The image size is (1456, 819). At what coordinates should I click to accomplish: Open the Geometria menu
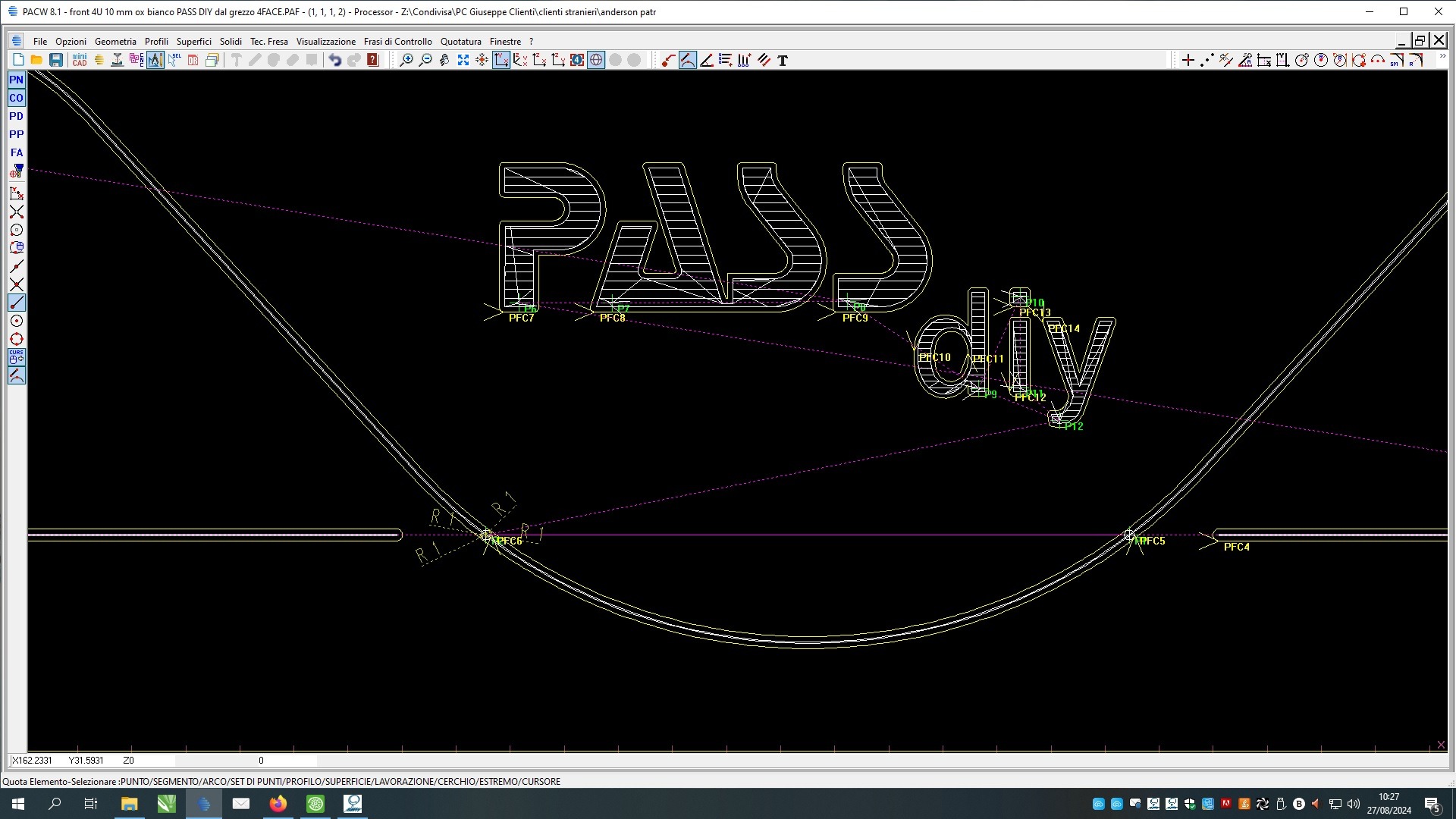pos(115,42)
